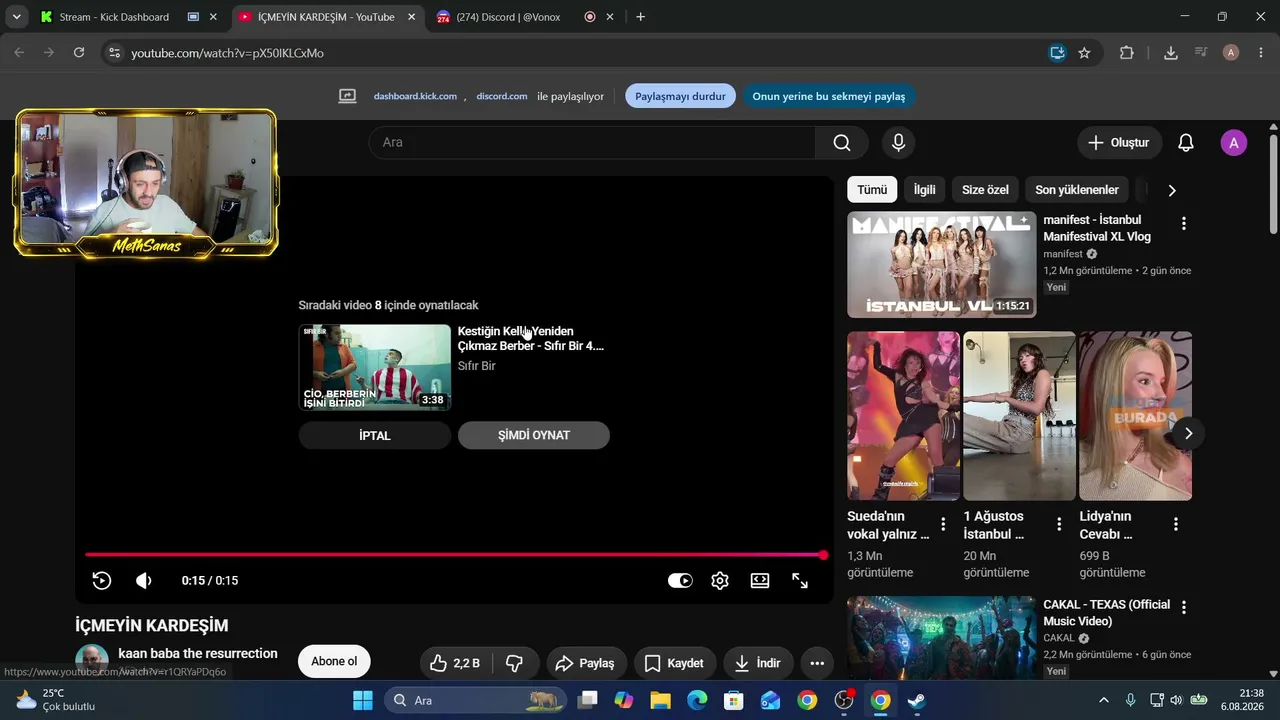
Task: Save the video using Kaydet
Action: [x=674, y=663]
